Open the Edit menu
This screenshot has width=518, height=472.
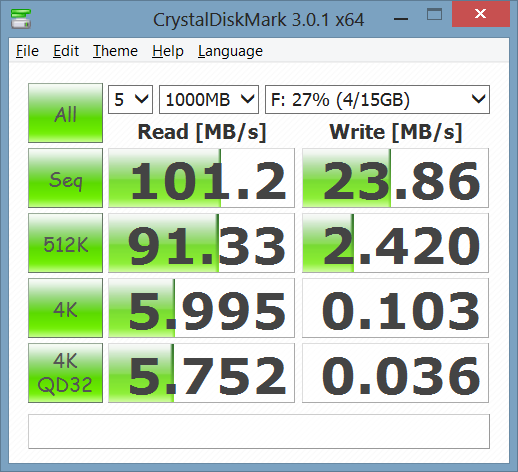[x=66, y=51]
